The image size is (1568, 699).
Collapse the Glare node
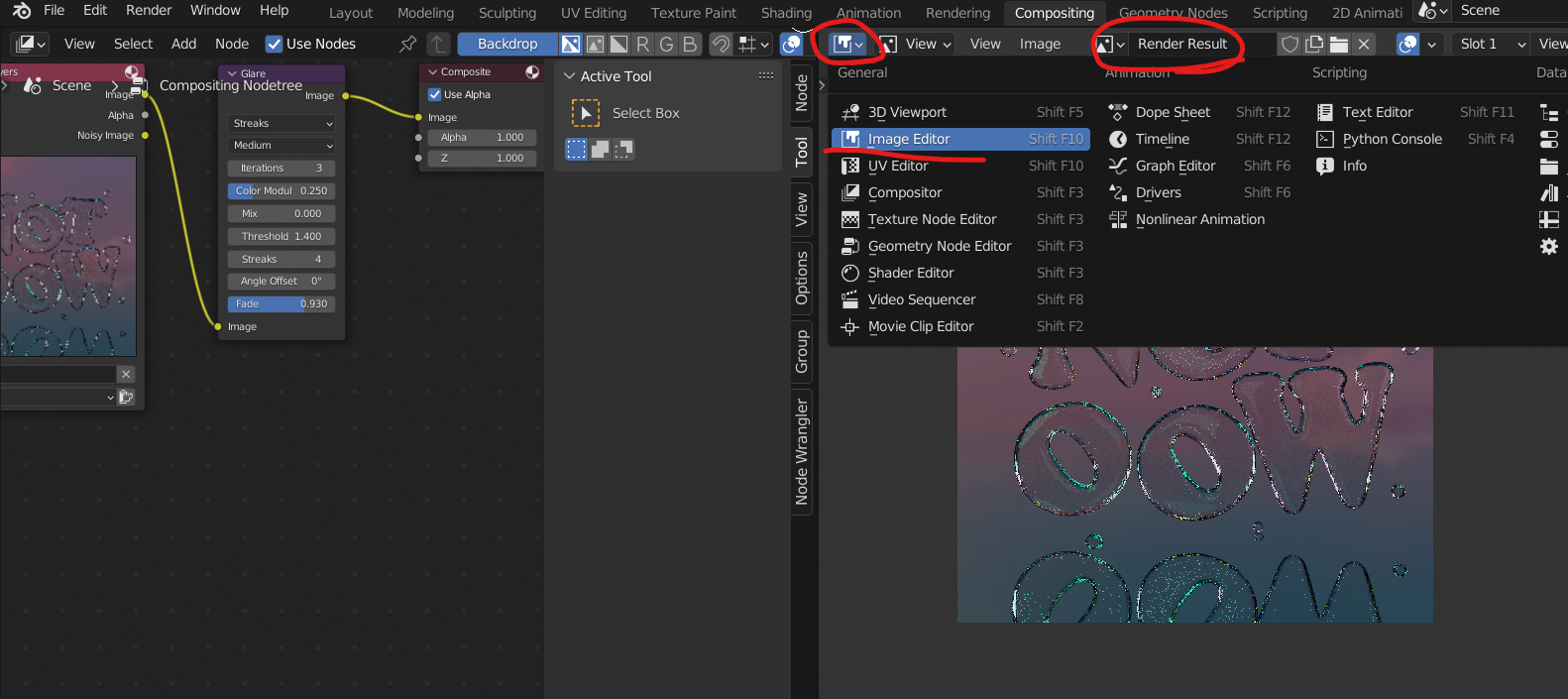pos(232,73)
